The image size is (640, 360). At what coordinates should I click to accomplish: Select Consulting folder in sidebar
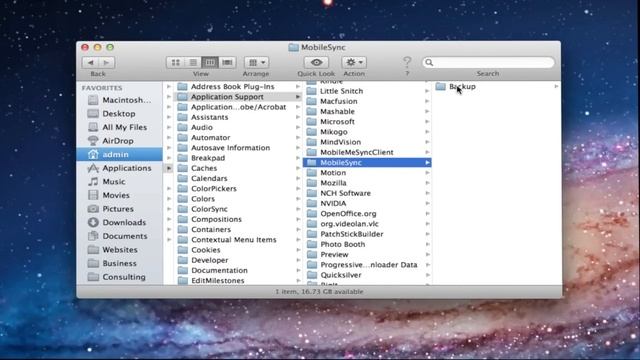[120, 277]
